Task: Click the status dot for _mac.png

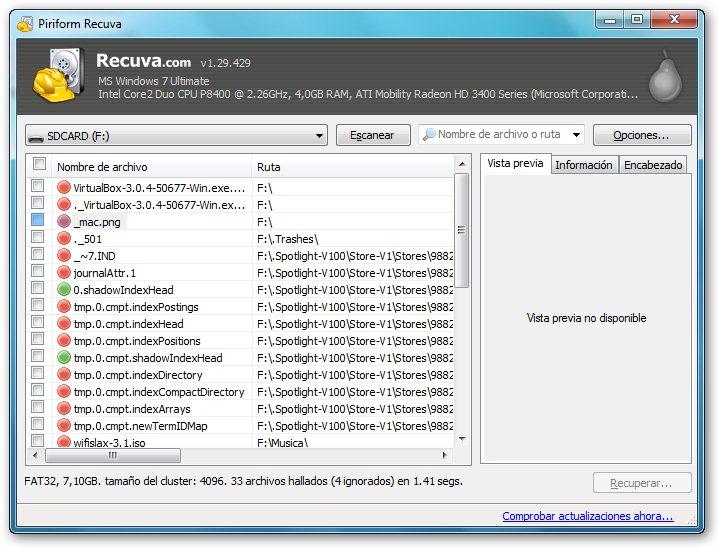Action: (x=64, y=221)
